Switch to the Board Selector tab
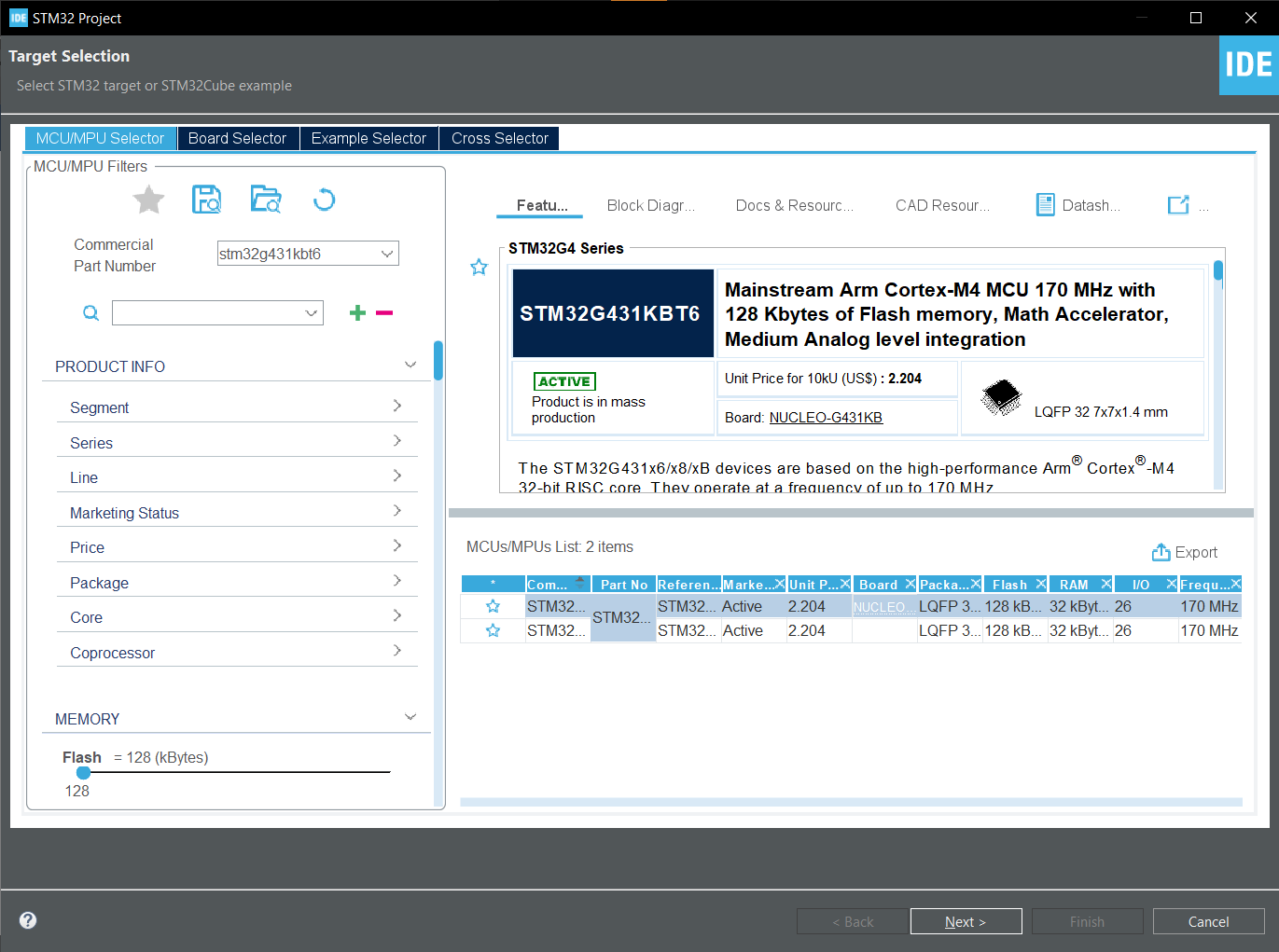 point(237,138)
